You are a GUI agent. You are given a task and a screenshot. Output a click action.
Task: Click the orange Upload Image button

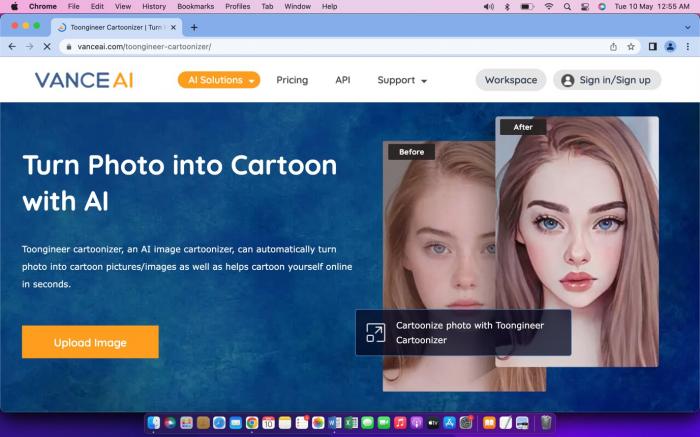[x=90, y=342]
